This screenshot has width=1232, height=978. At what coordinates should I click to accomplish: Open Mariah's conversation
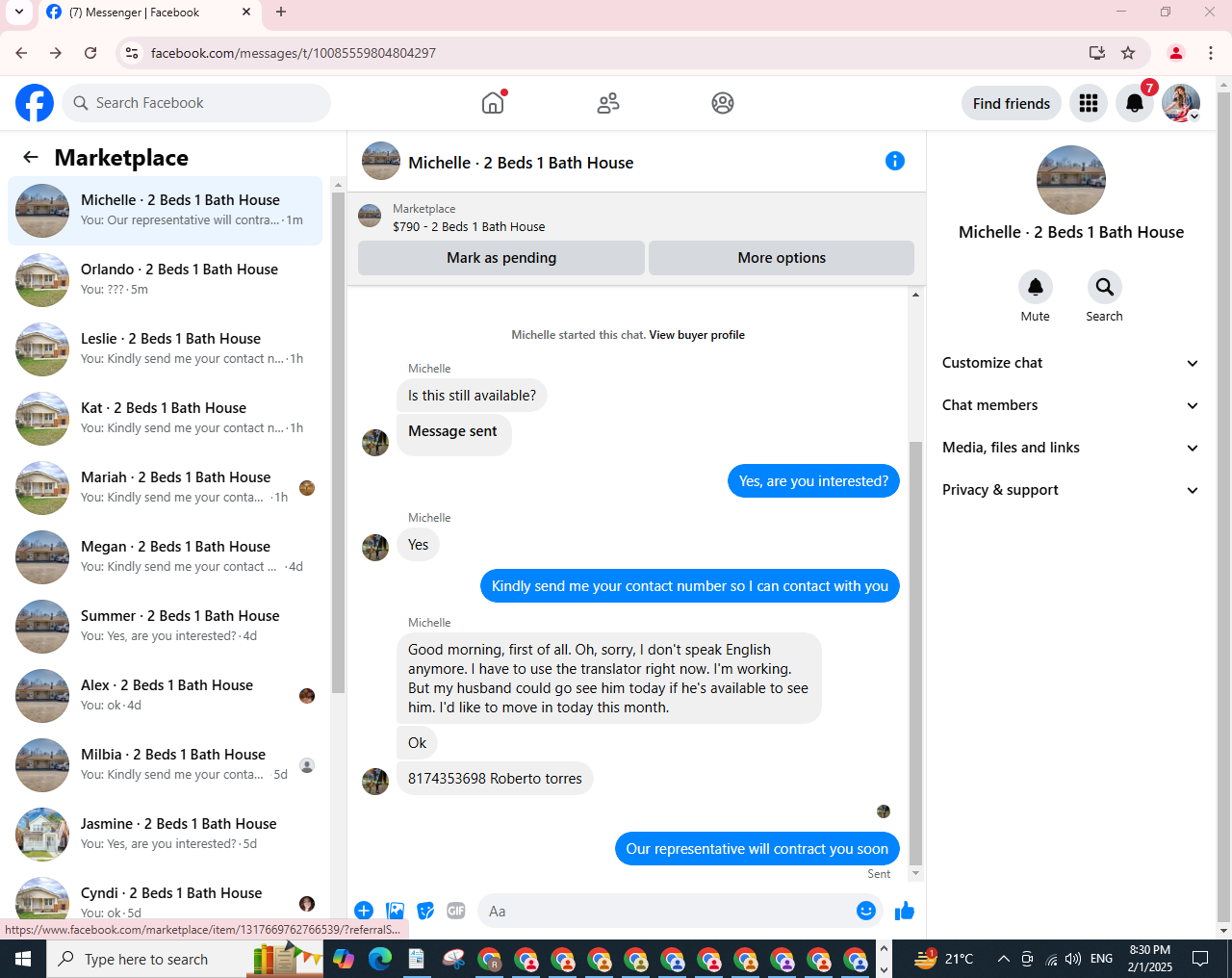coord(166,488)
